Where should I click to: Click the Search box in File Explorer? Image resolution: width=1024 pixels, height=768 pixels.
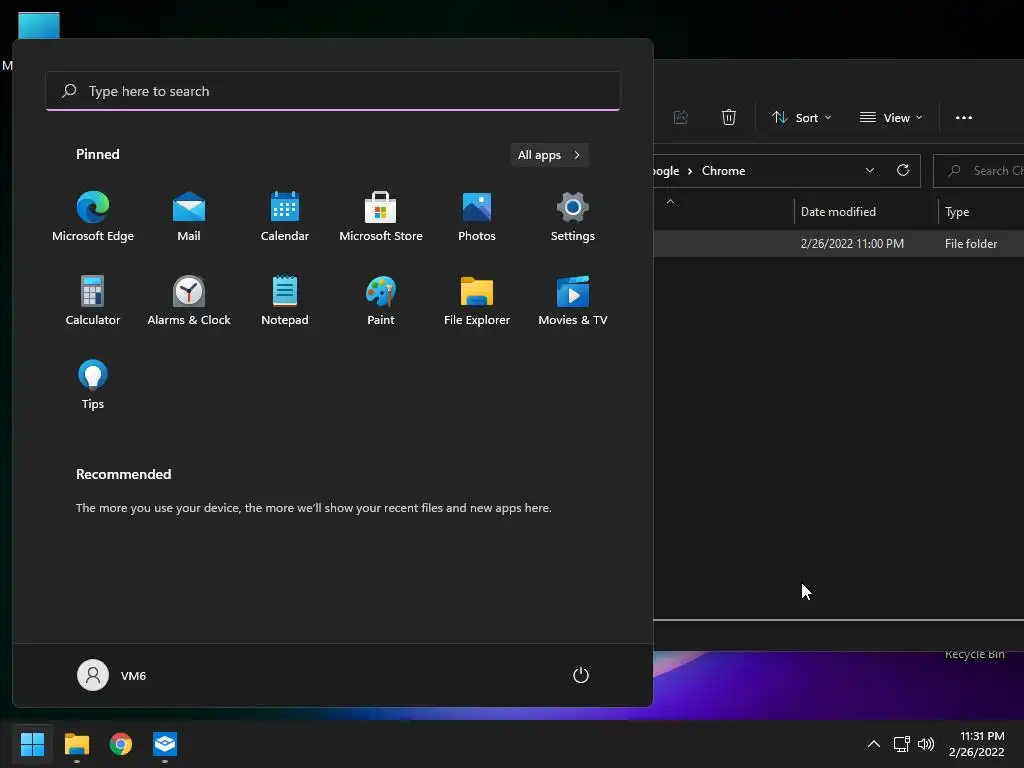[978, 170]
